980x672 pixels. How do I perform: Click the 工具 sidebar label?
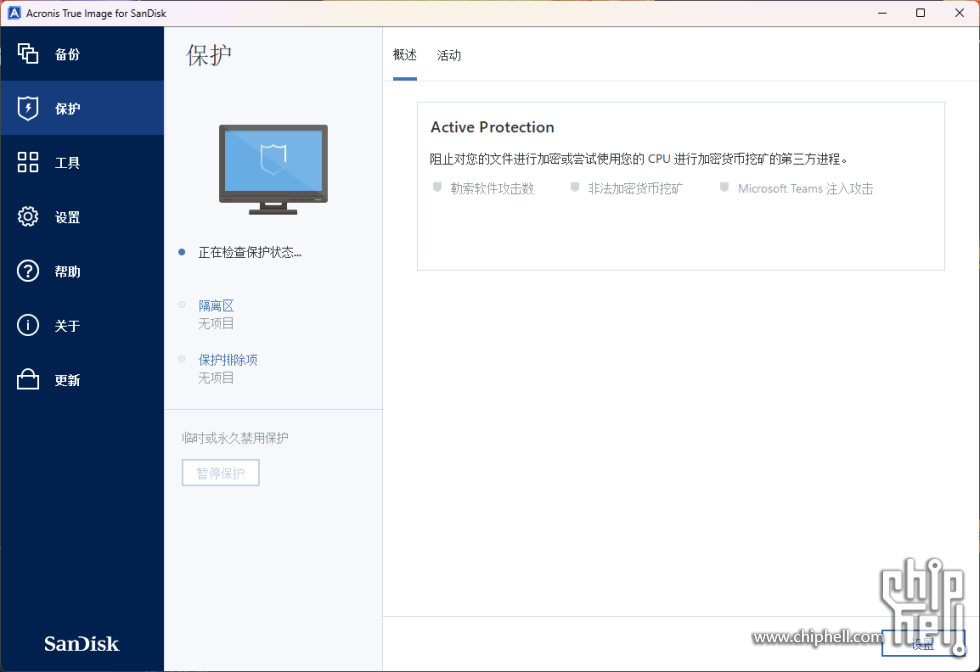click(68, 163)
